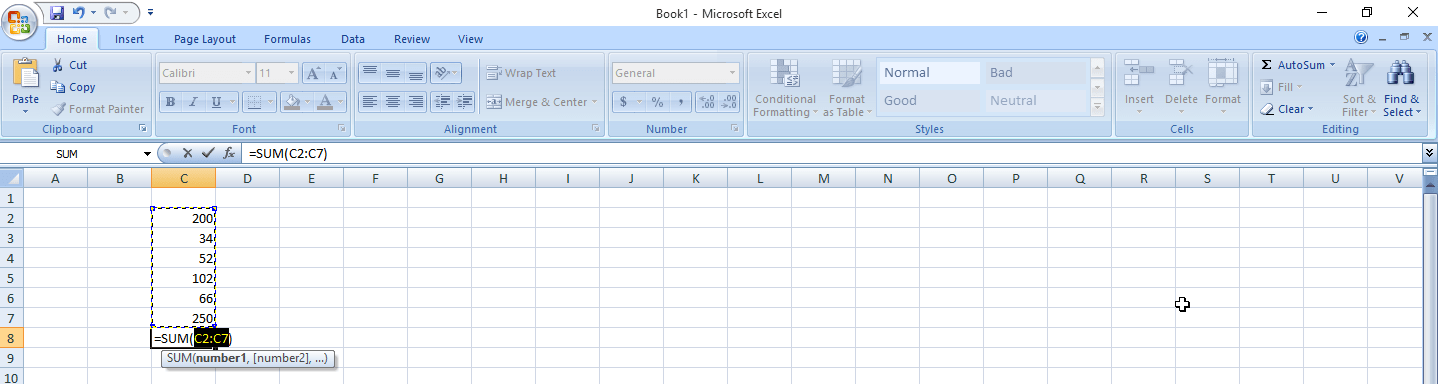Viewport: 1438px width, 384px height.
Task: Open the Office Button menu
Action: 20,22
